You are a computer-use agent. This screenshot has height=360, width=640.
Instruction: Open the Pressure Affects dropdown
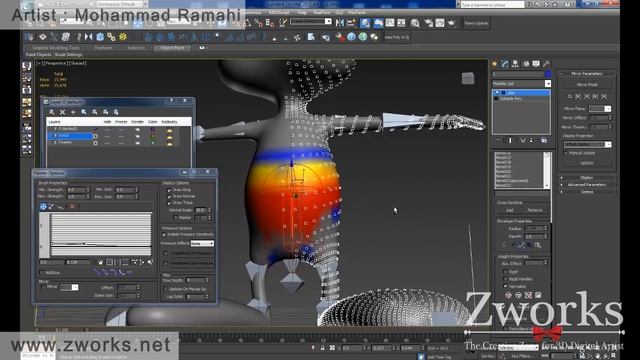point(202,243)
